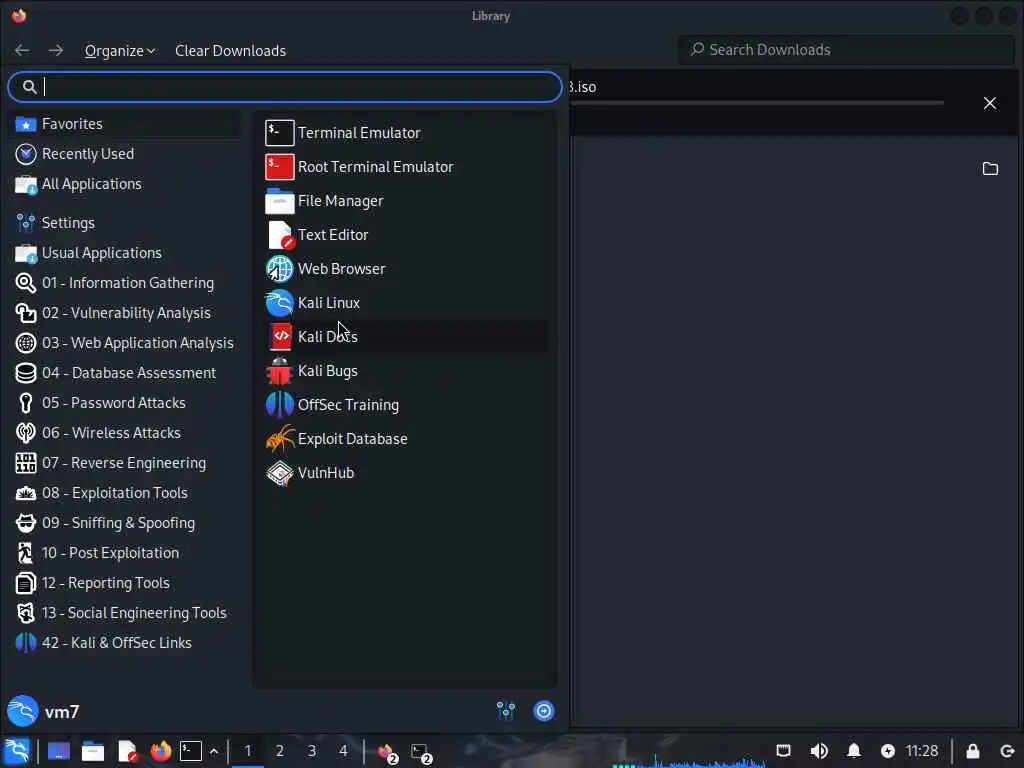This screenshot has height=768, width=1024.
Task: Browse 12 - Reporting Tools category
Action: coord(124,583)
